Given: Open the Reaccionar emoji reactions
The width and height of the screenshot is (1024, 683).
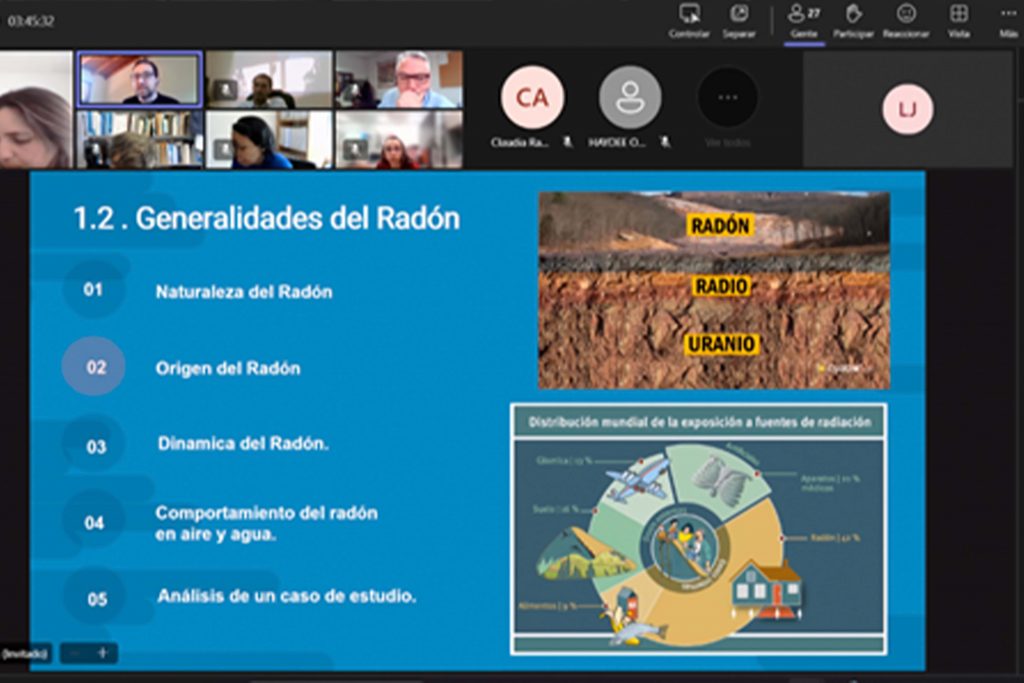Looking at the screenshot, I should tap(906, 14).
